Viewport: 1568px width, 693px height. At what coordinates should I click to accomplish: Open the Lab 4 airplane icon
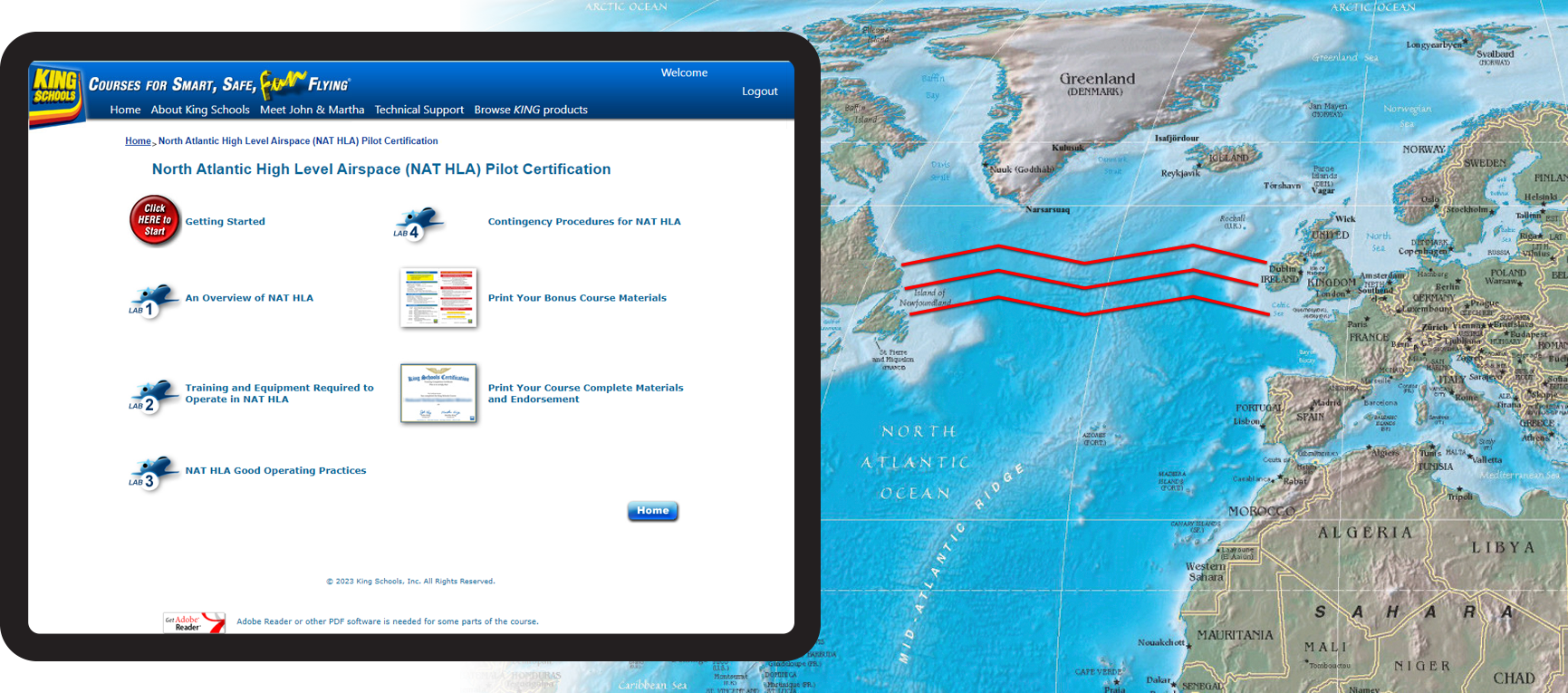418,224
